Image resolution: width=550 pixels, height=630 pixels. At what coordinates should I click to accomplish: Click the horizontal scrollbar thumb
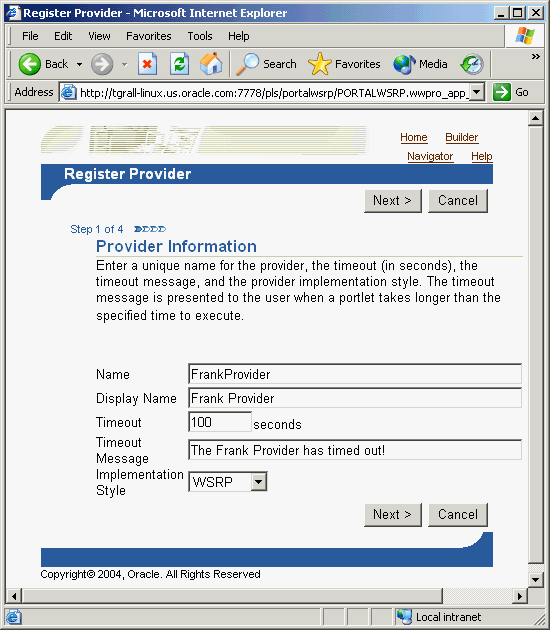(x=232, y=596)
